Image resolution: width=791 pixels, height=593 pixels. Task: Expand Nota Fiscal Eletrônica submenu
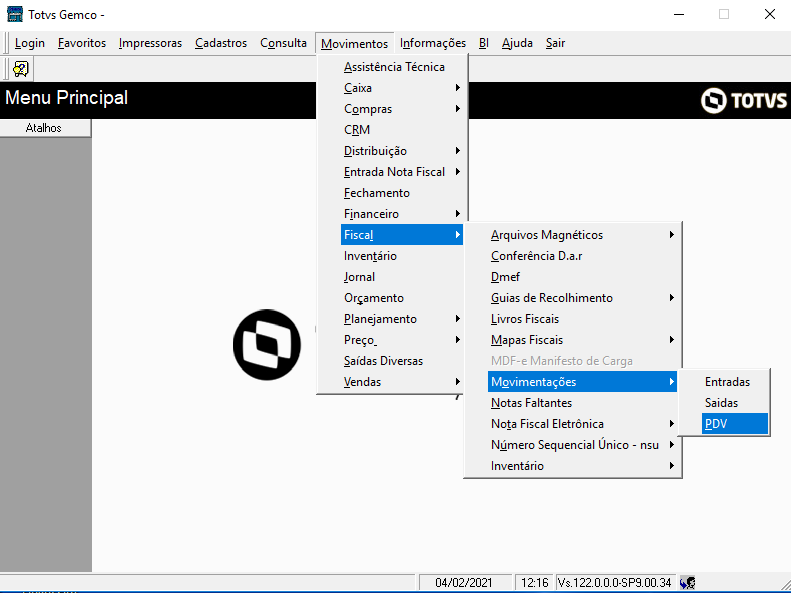click(582, 424)
